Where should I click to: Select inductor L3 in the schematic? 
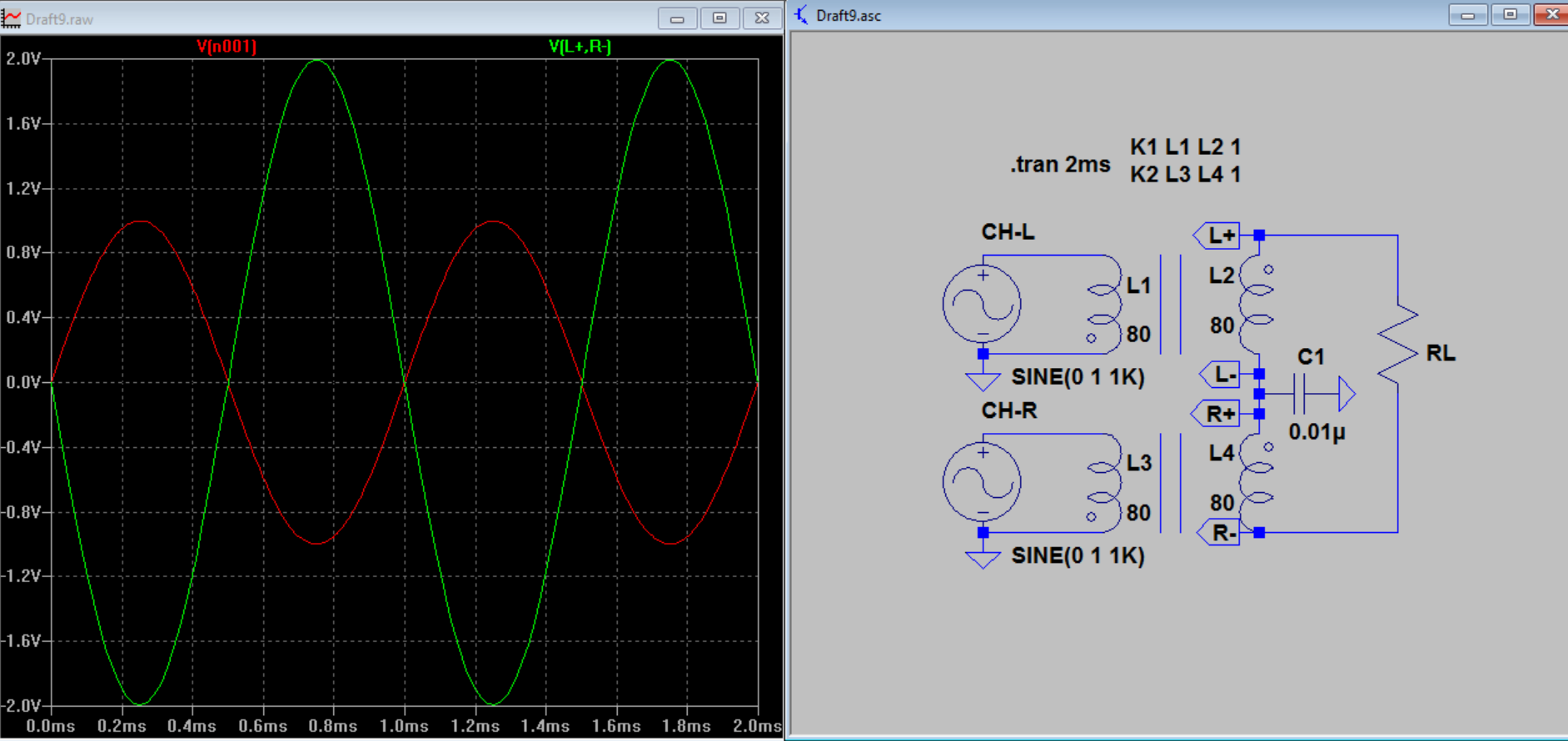(1105, 483)
